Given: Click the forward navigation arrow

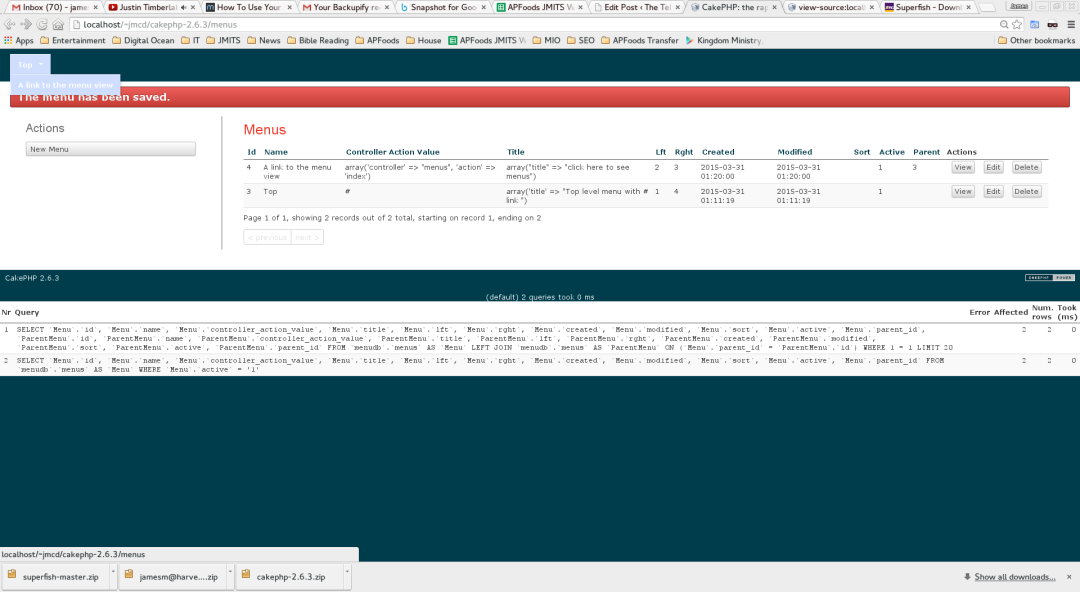Looking at the screenshot, I should coord(25,24).
